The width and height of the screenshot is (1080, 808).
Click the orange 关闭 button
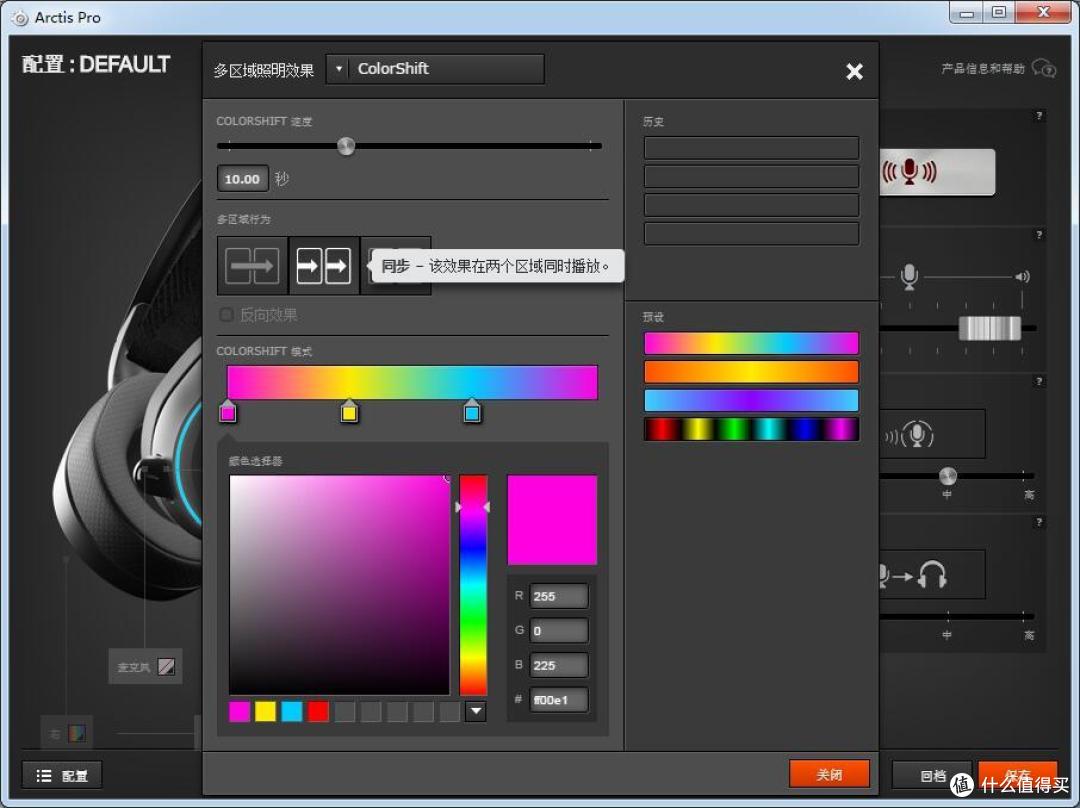pyautogui.click(x=829, y=774)
